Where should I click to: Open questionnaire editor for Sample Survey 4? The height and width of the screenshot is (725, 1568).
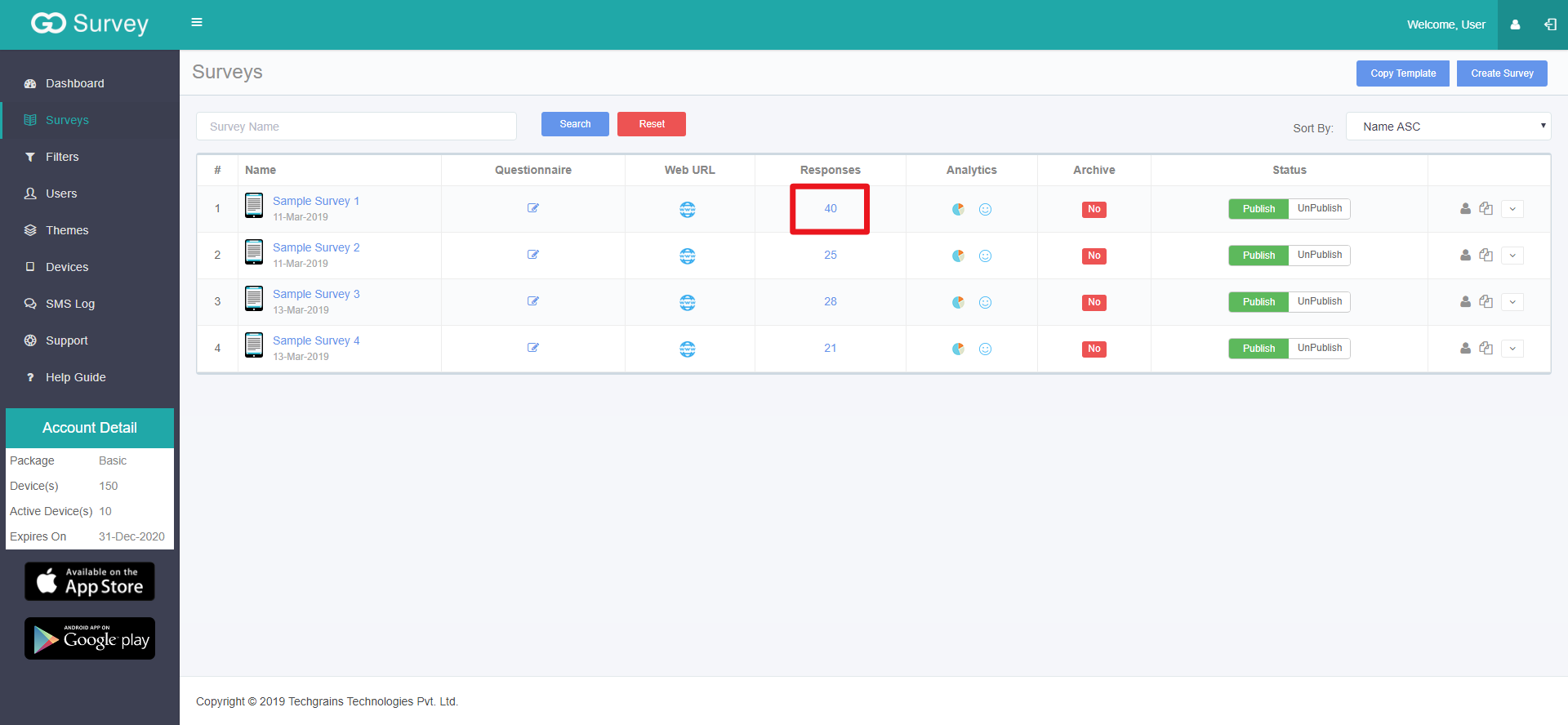coord(533,348)
